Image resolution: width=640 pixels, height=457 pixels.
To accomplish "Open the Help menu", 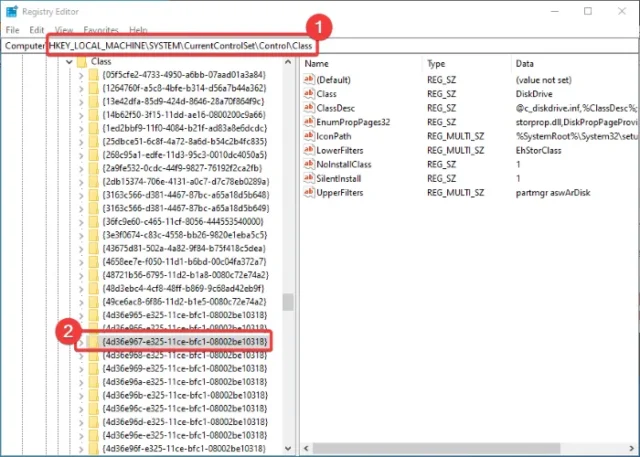I will (x=138, y=30).
